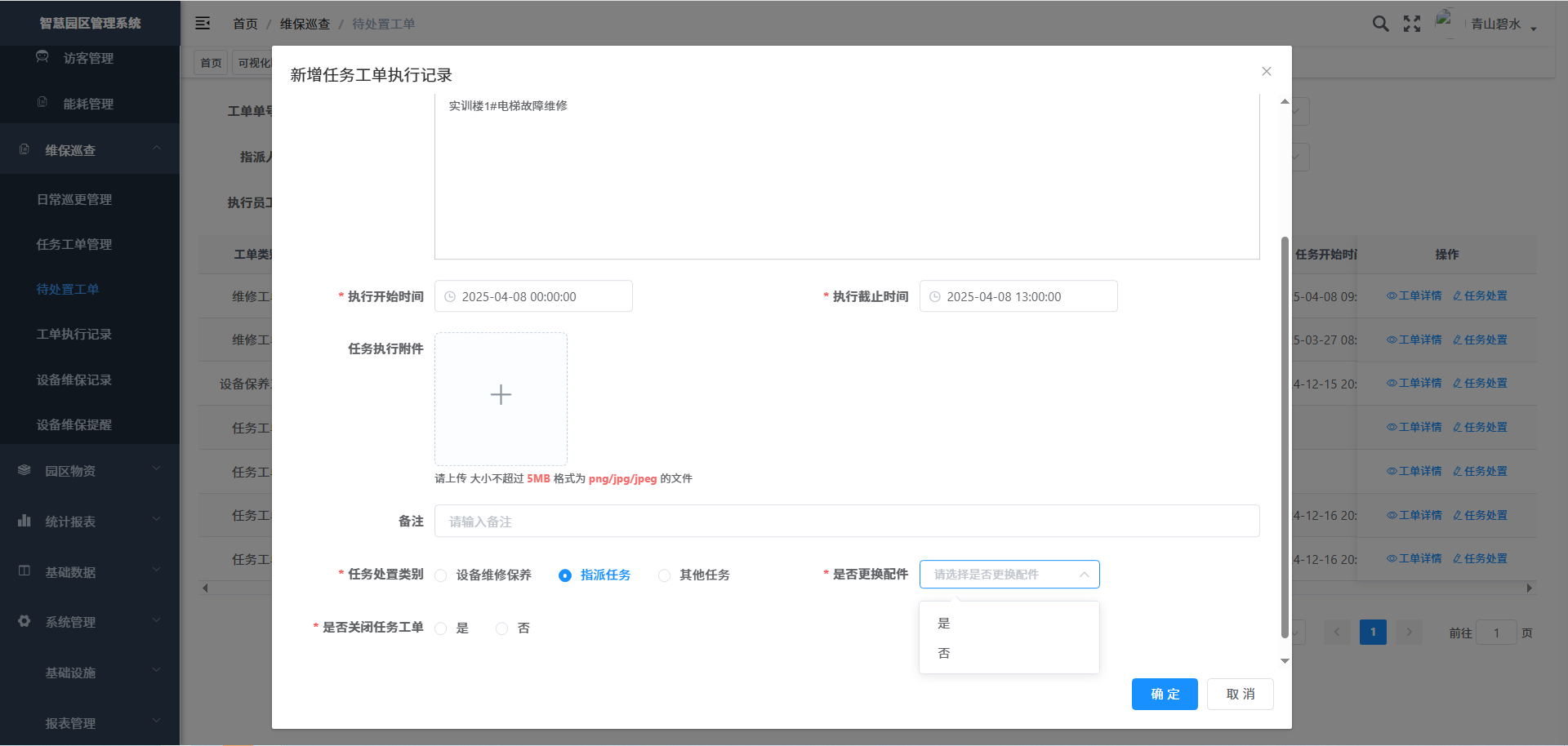This screenshot has width=1568, height=746.
Task: Choose 是 for 是否关闭任务工单
Action: pos(441,628)
